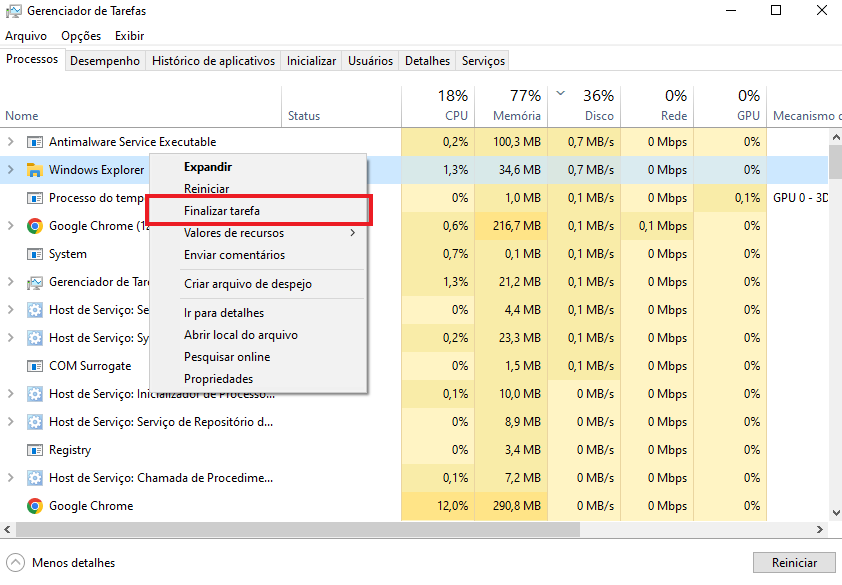Expand the Host de Serviço: Sy group
This screenshot has height=585, width=842.
[10, 337]
